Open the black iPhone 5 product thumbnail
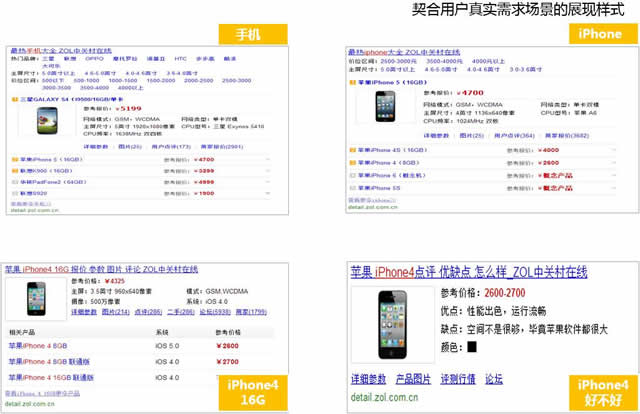This screenshot has width=640, height=414. 385,106
